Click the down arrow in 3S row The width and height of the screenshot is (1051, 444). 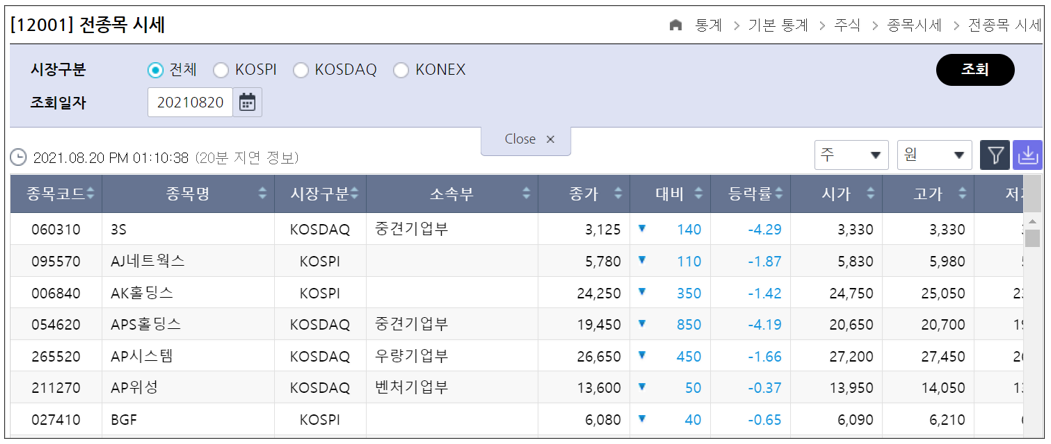[x=642, y=228]
